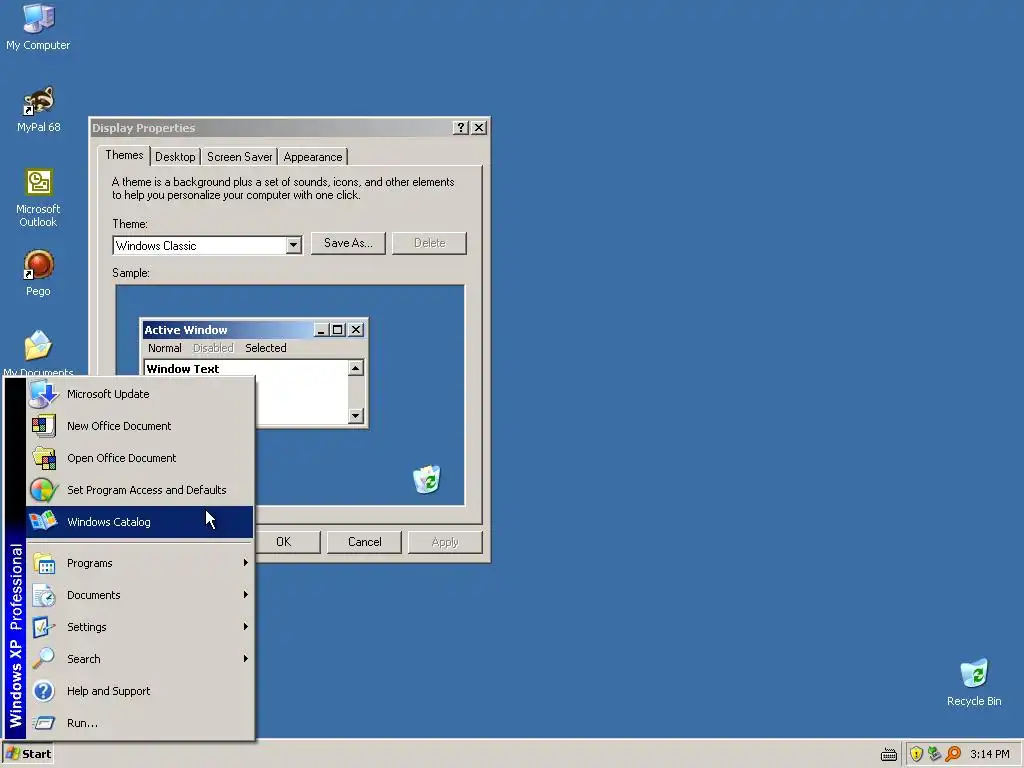This screenshot has height=768, width=1024.
Task: Click the sample window scroll up arrow
Action: [355, 368]
